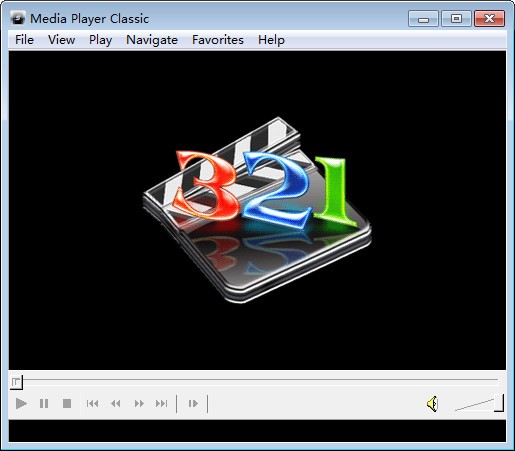The width and height of the screenshot is (515, 451).
Task: Stop playback using the square stop icon
Action: pos(67,404)
